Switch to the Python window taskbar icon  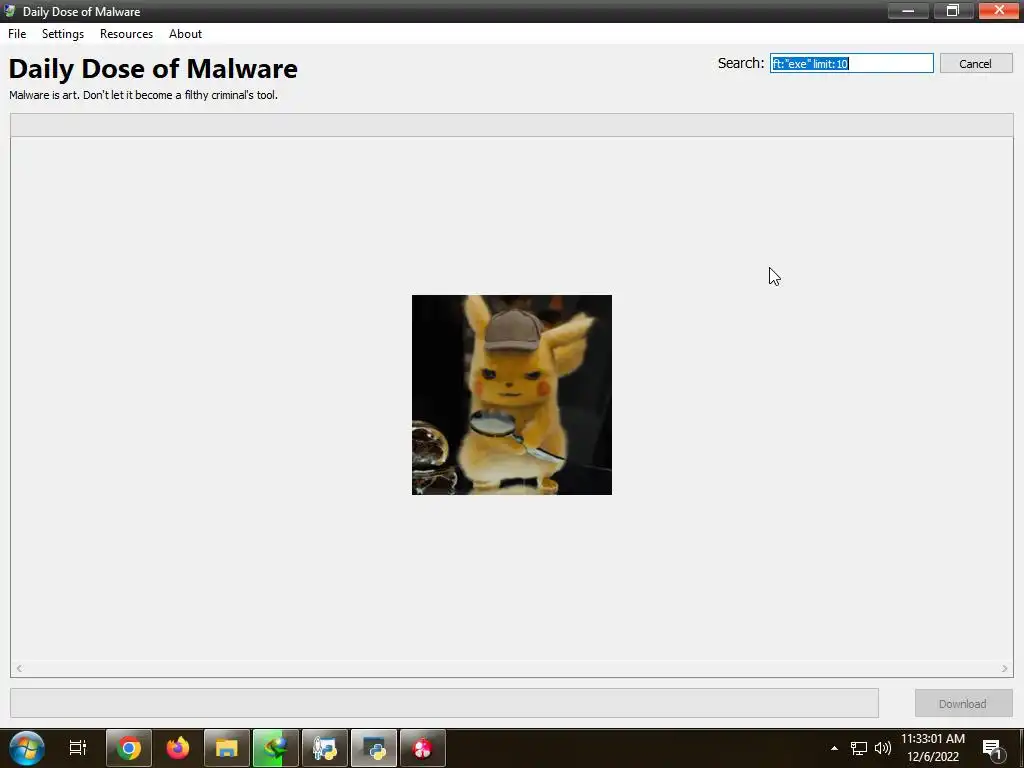tap(374, 748)
